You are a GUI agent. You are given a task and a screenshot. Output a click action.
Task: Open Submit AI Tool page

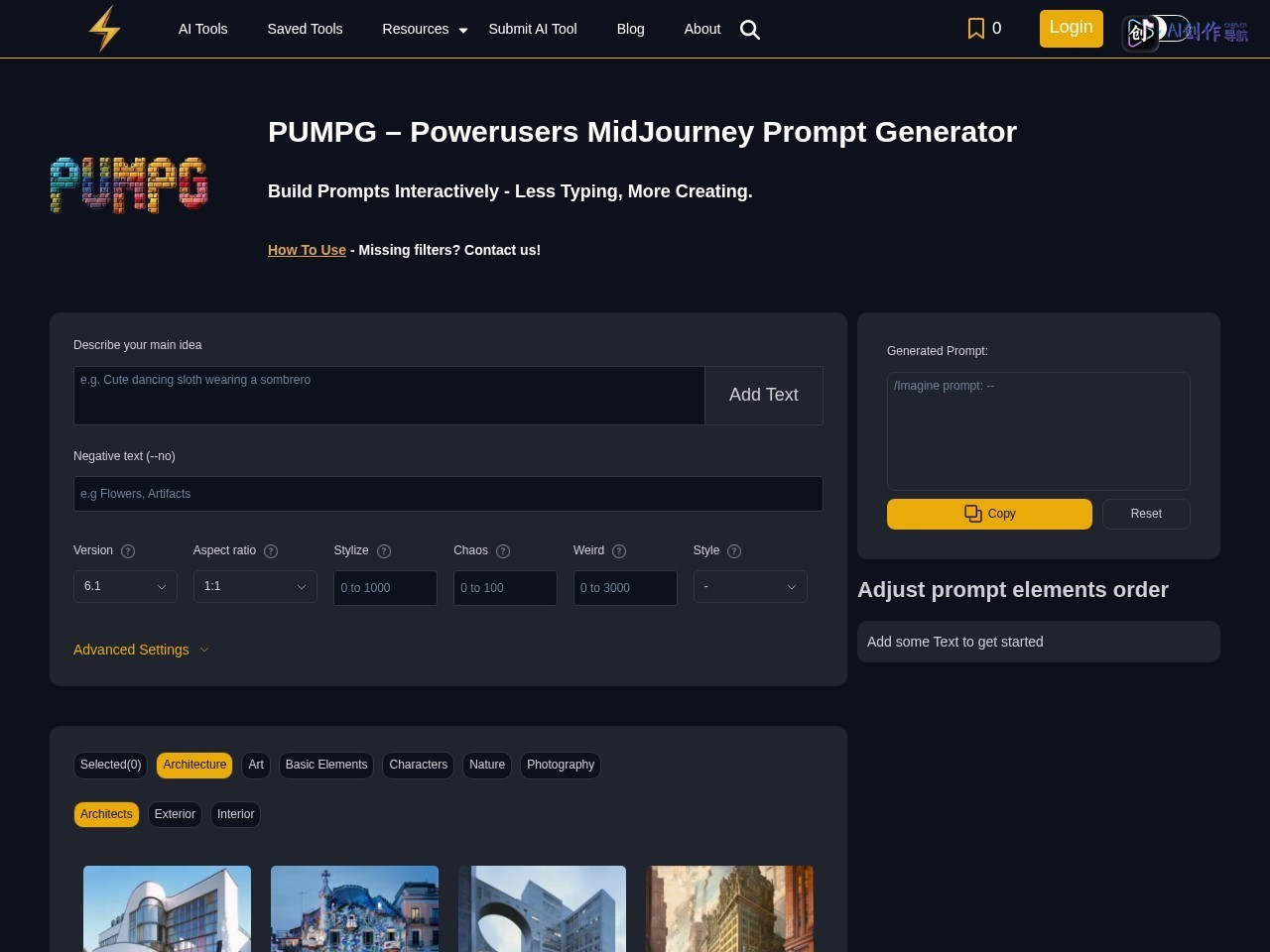point(533,29)
